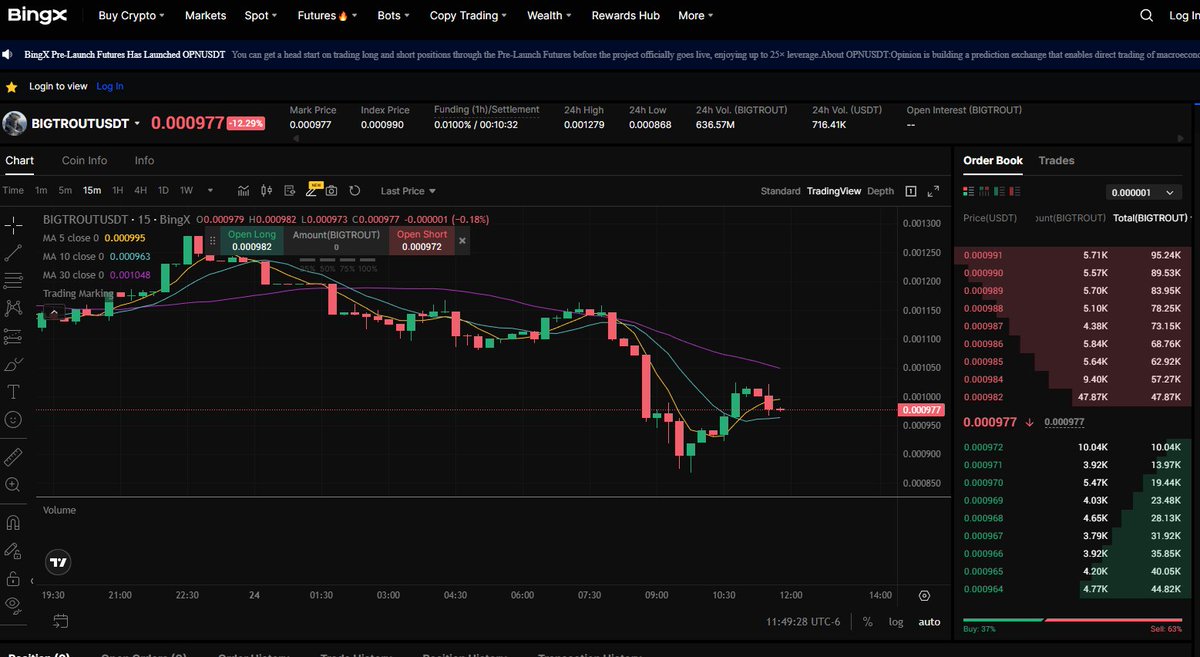Expand the More menu
This screenshot has height=657, width=1200.
pyautogui.click(x=695, y=16)
